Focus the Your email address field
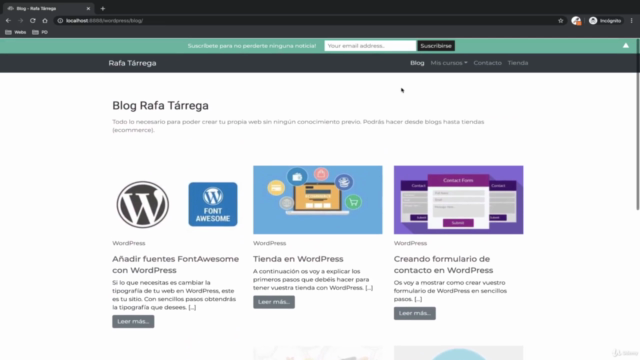 tap(370, 46)
